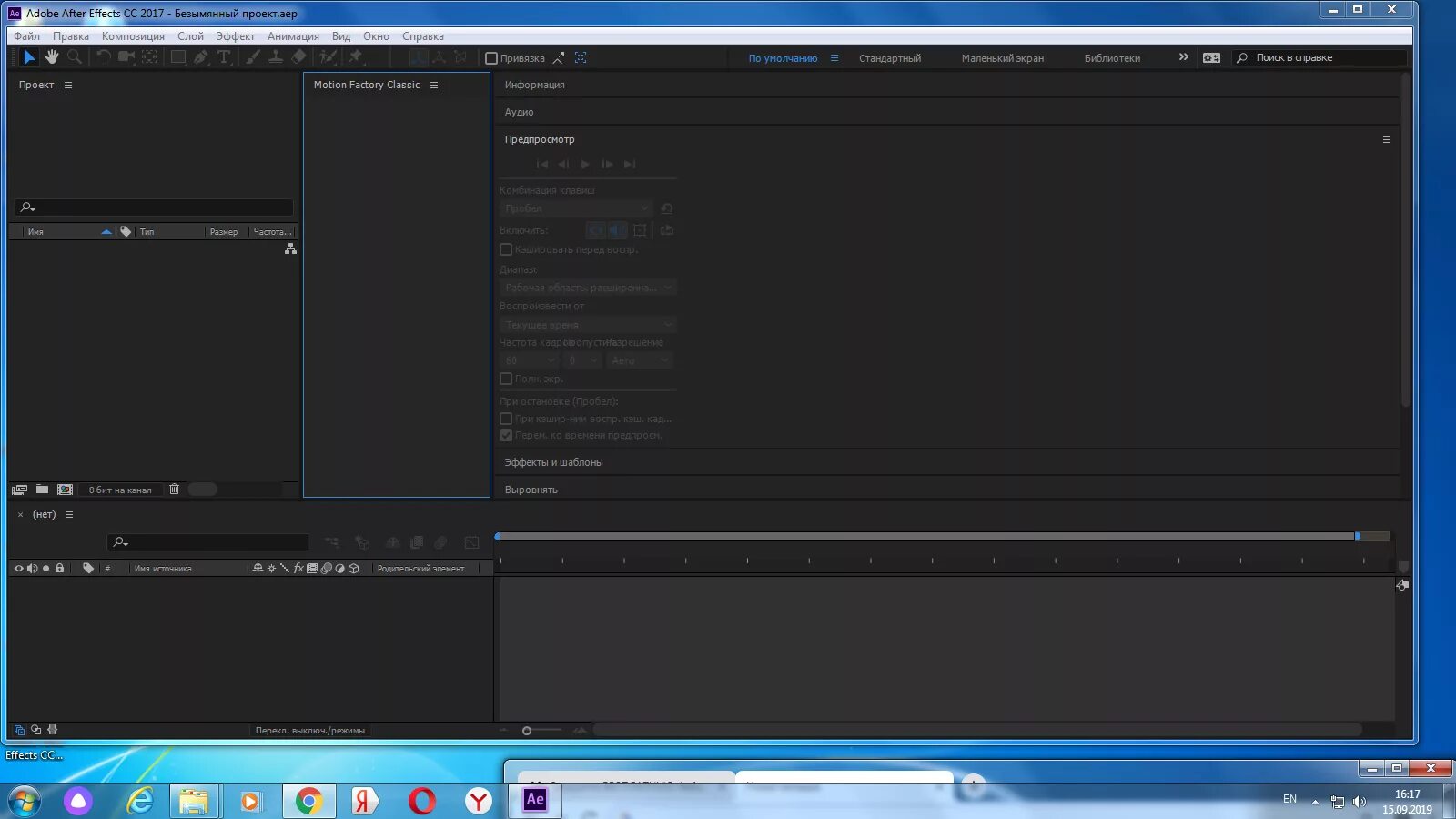Select the Selection arrow tool
Image resolution: width=1456 pixels, height=819 pixels.
[x=29, y=57]
